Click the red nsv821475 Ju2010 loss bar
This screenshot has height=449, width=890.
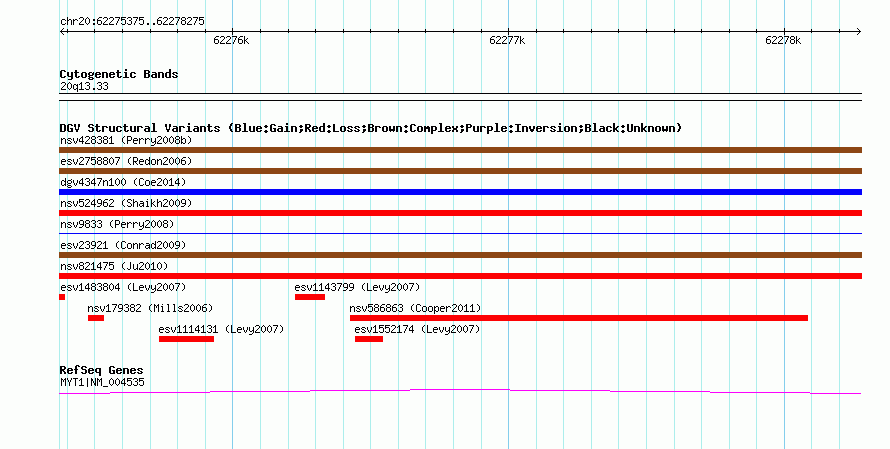(x=460, y=276)
